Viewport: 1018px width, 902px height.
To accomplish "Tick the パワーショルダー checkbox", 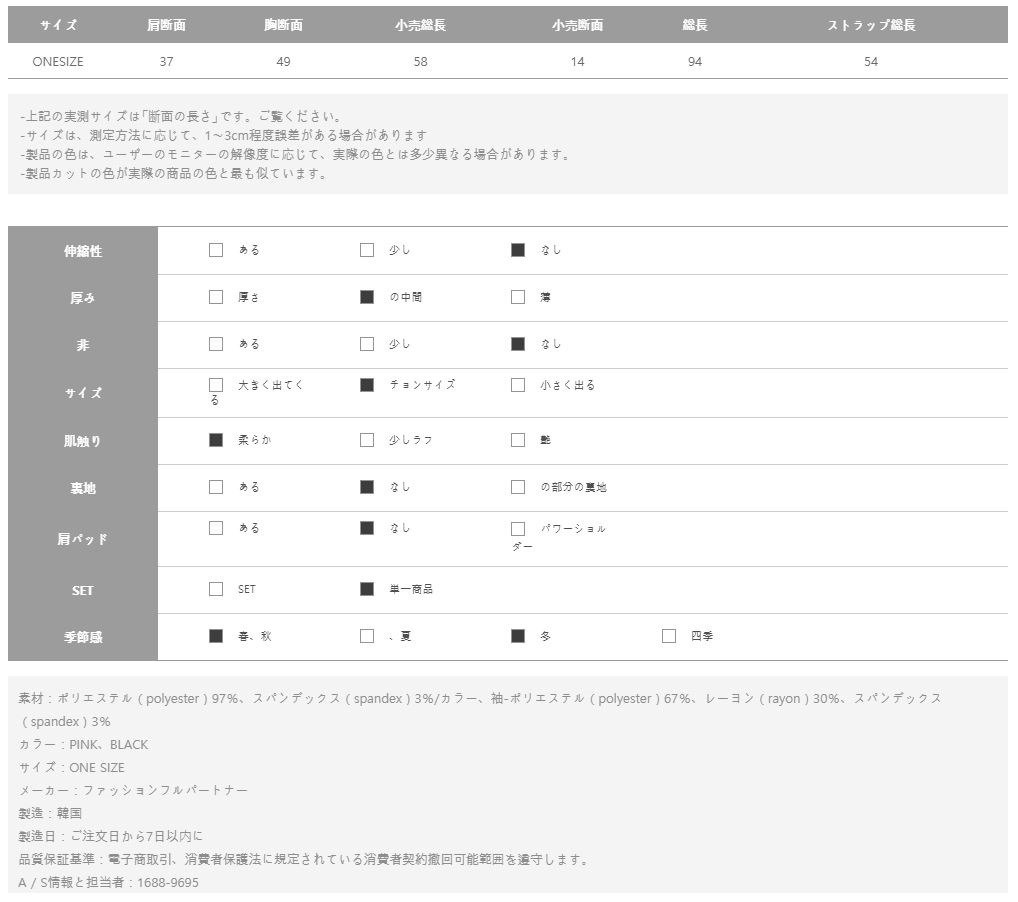I will pyautogui.click(x=518, y=529).
